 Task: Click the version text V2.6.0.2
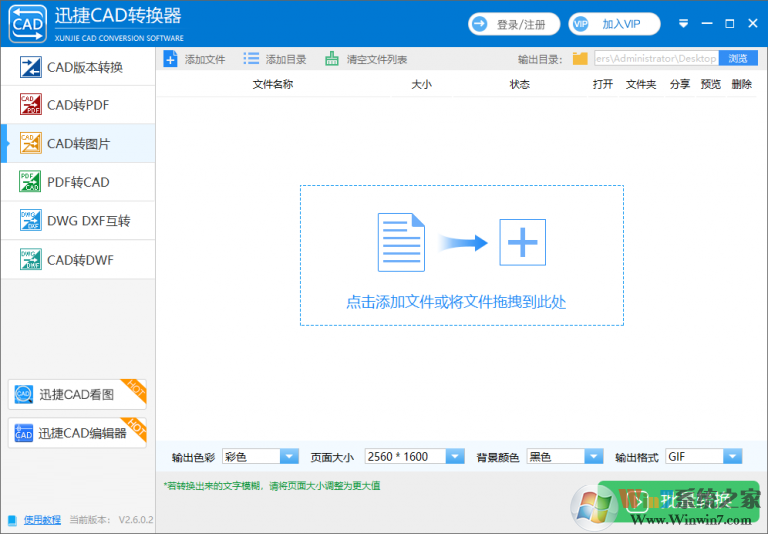[136, 520]
